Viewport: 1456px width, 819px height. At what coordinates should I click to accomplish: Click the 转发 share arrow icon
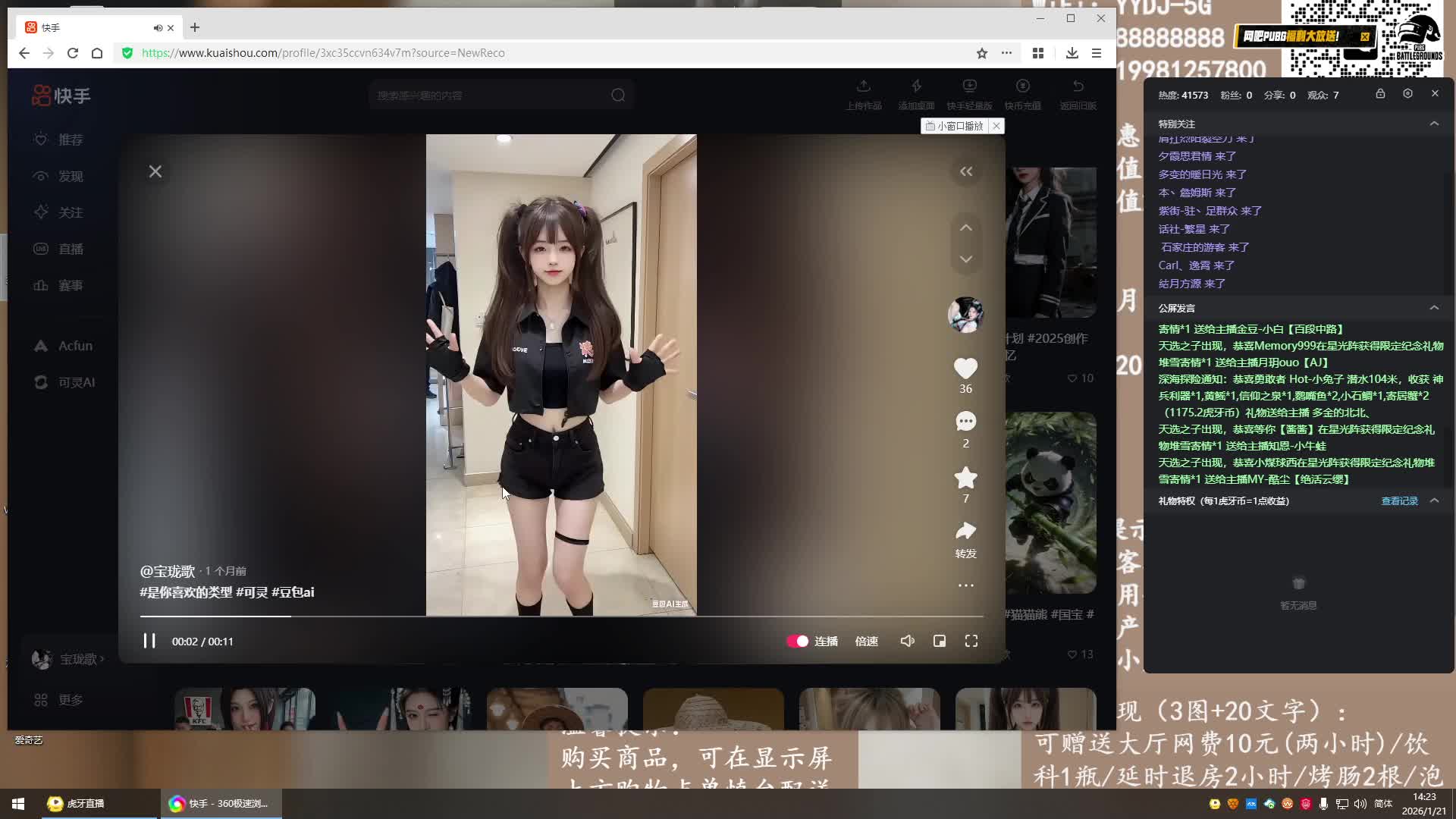click(965, 531)
